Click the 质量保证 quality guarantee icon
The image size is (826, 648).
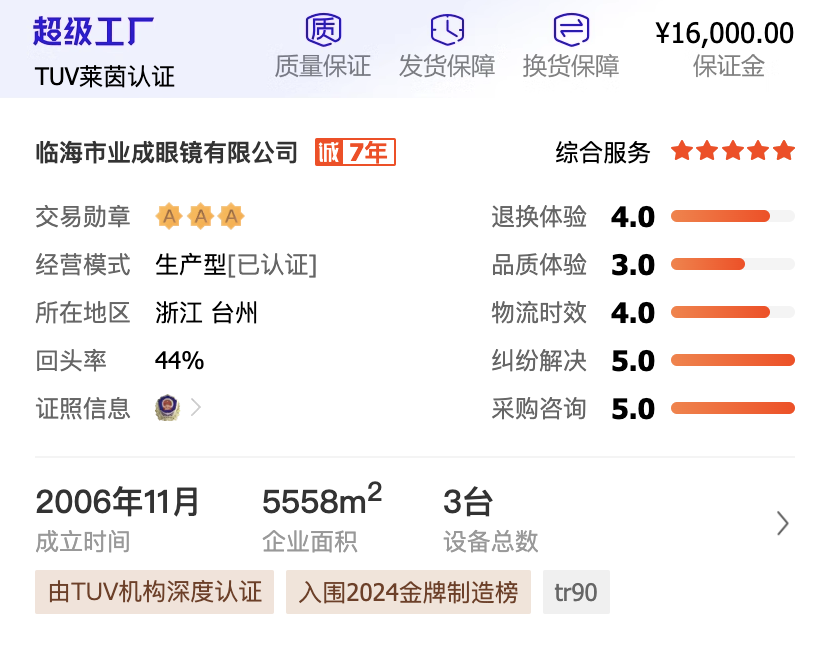(323, 28)
